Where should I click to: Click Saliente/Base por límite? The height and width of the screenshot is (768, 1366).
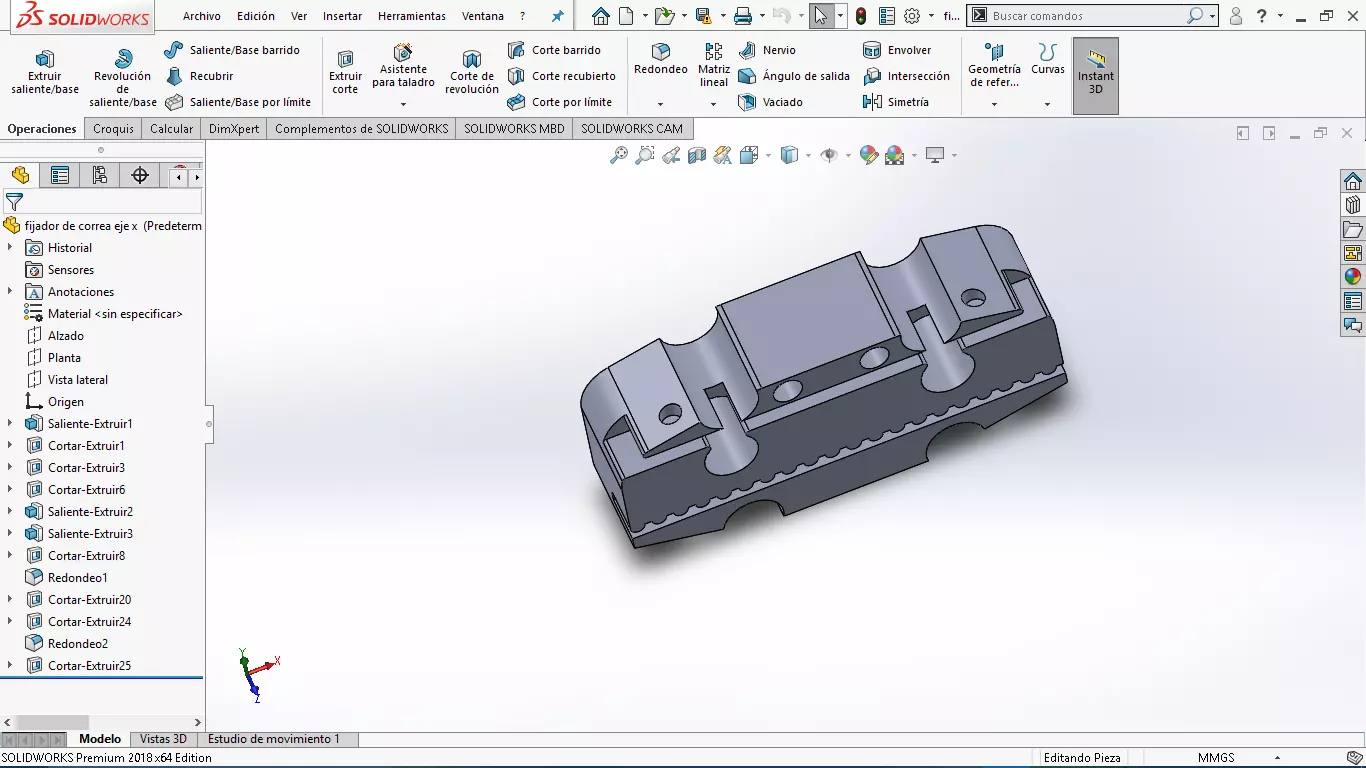[238, 102]
